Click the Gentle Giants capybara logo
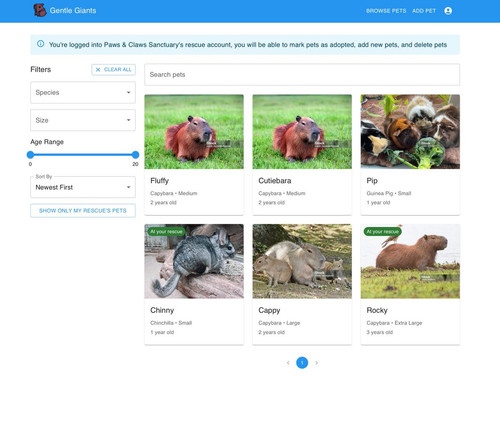The height and width of the screenshot is (432, 500). point(40,10)
